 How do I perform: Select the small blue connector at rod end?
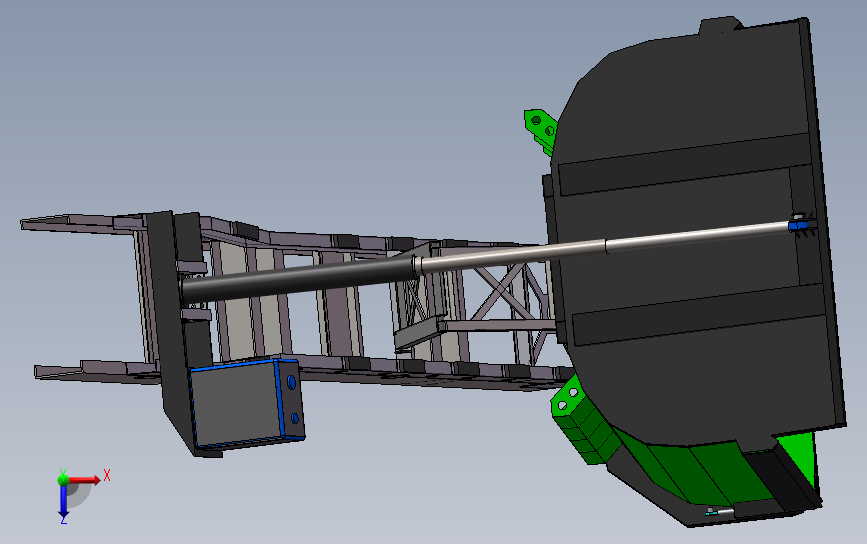pyautogui.click(x=796, y=226)
